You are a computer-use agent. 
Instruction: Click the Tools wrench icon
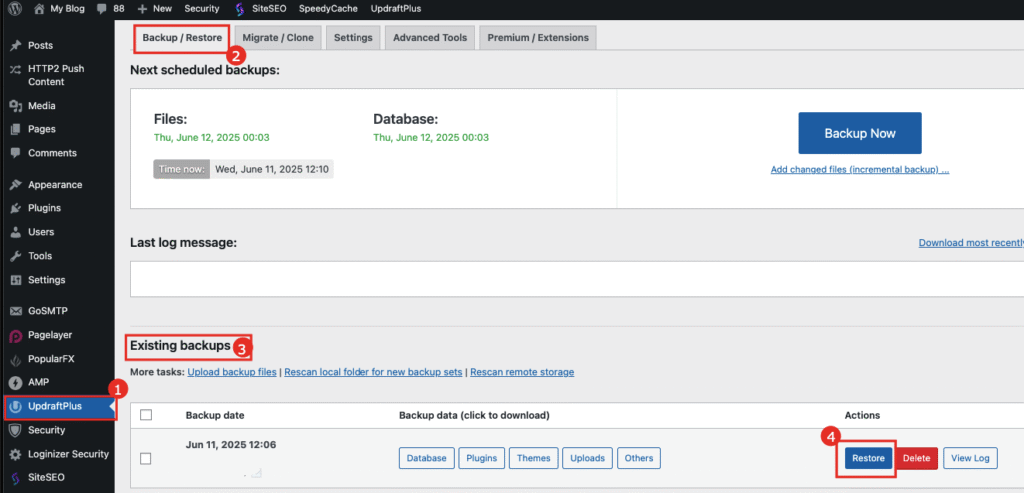click(16, 256)
